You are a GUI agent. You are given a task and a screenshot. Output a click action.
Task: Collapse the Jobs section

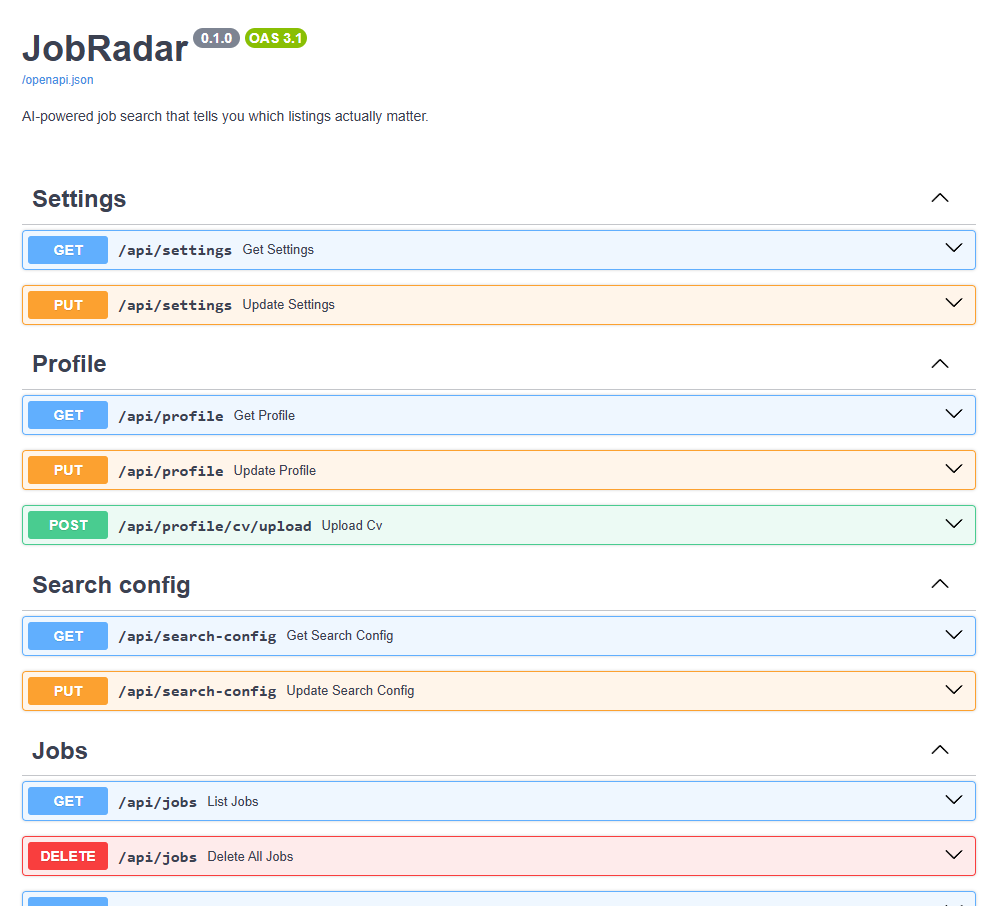[x=939, y=750]
